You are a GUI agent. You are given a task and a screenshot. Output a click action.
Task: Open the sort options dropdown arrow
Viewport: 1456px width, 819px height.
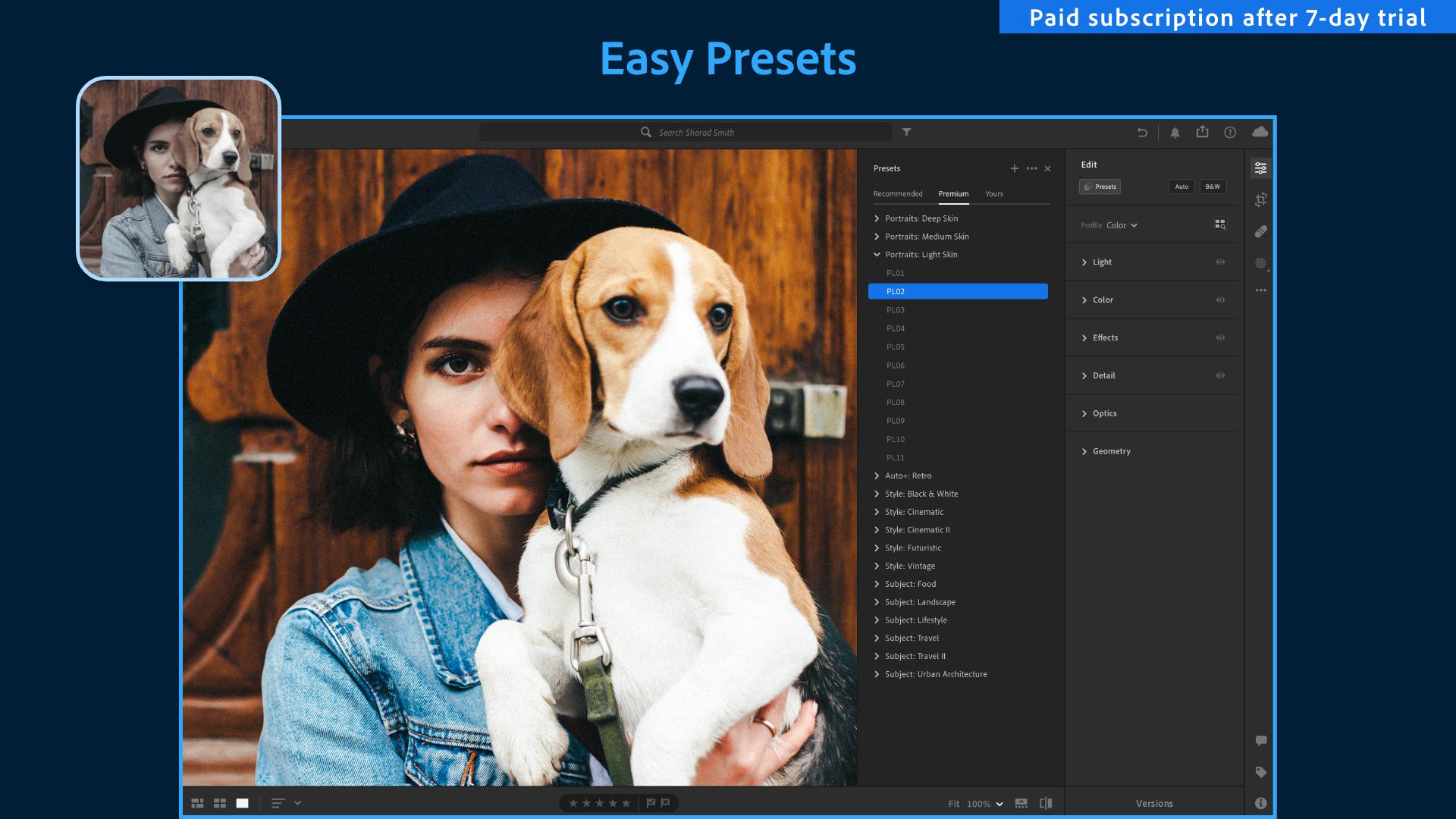(x=297, y=803)
